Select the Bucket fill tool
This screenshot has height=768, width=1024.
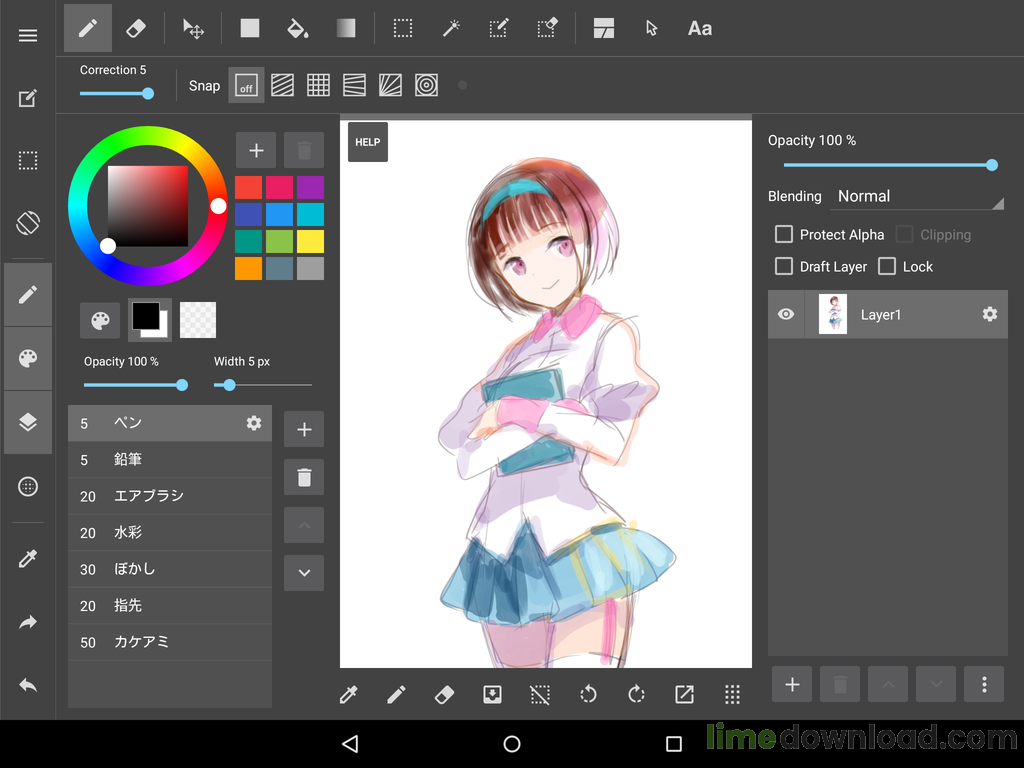tap(297, 28)
